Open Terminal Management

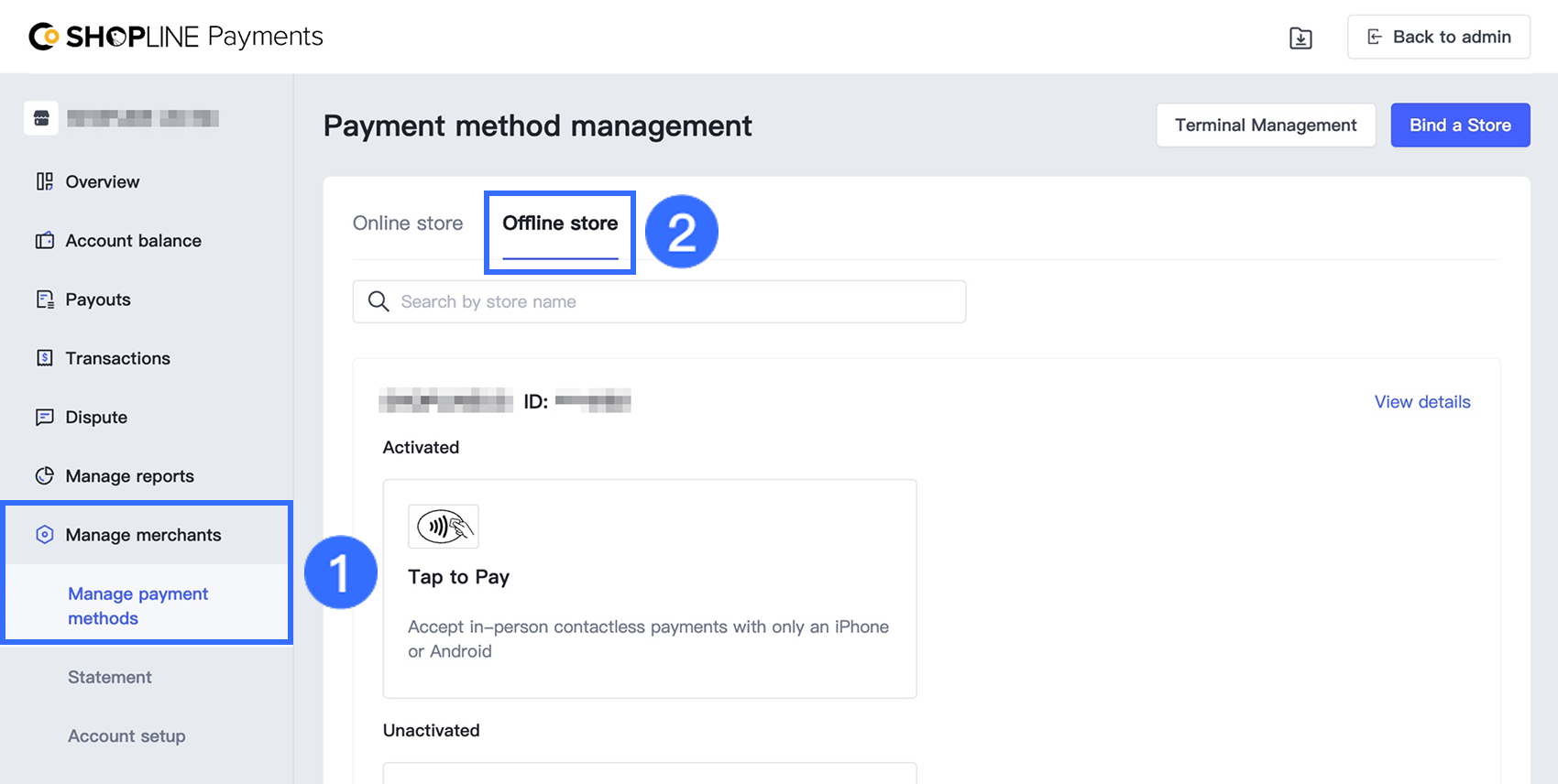(1266, 125)
